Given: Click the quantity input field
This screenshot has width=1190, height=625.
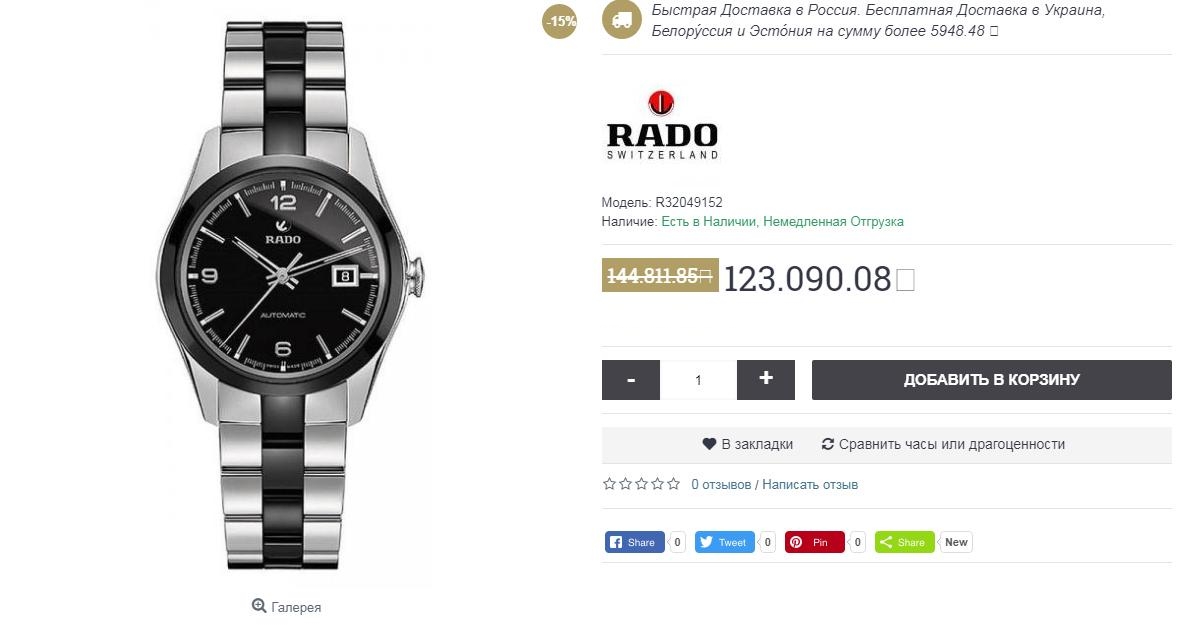Looking at the screenshot, I should 698,380.
